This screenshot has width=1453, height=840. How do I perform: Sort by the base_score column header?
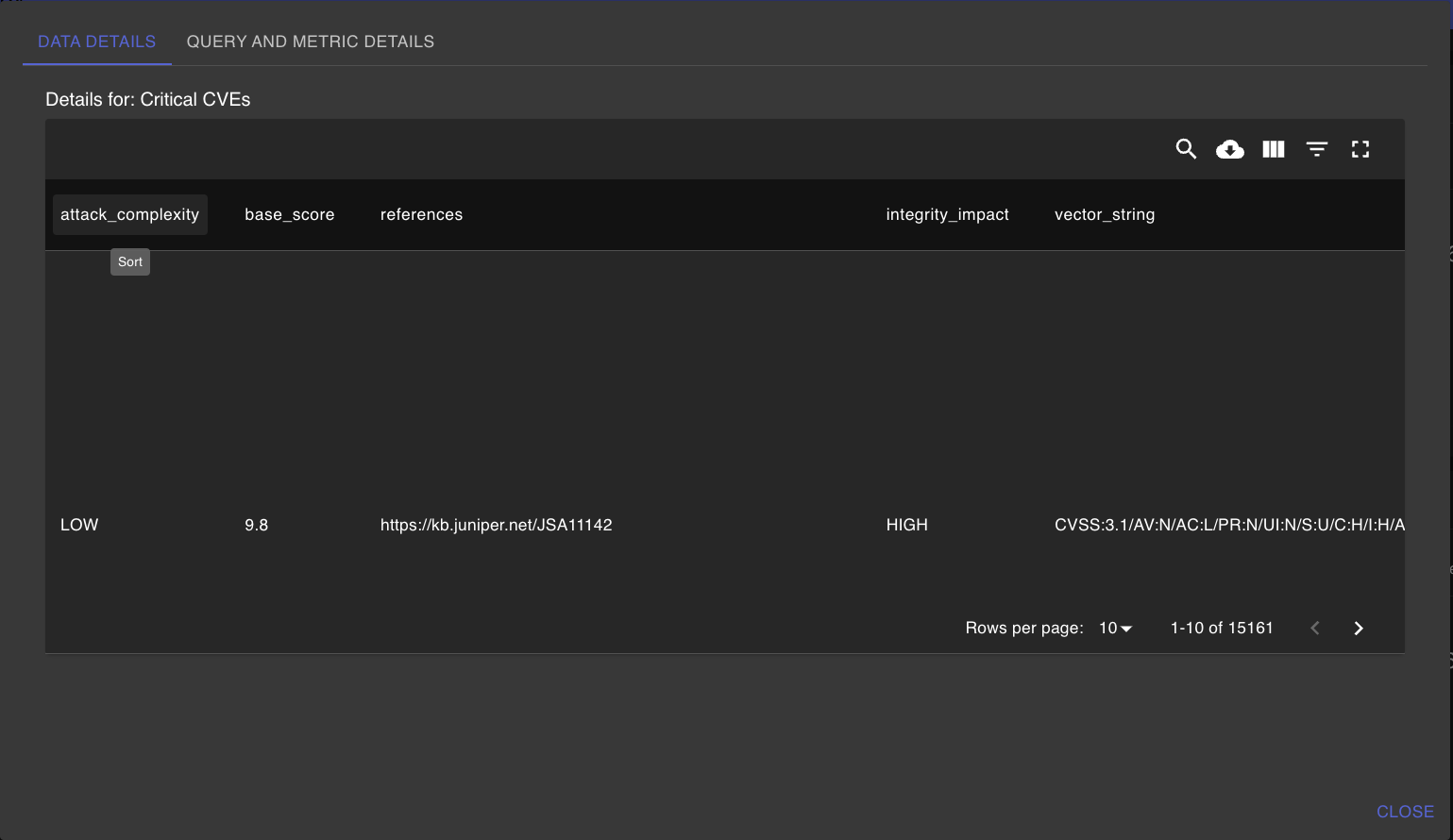289,214
